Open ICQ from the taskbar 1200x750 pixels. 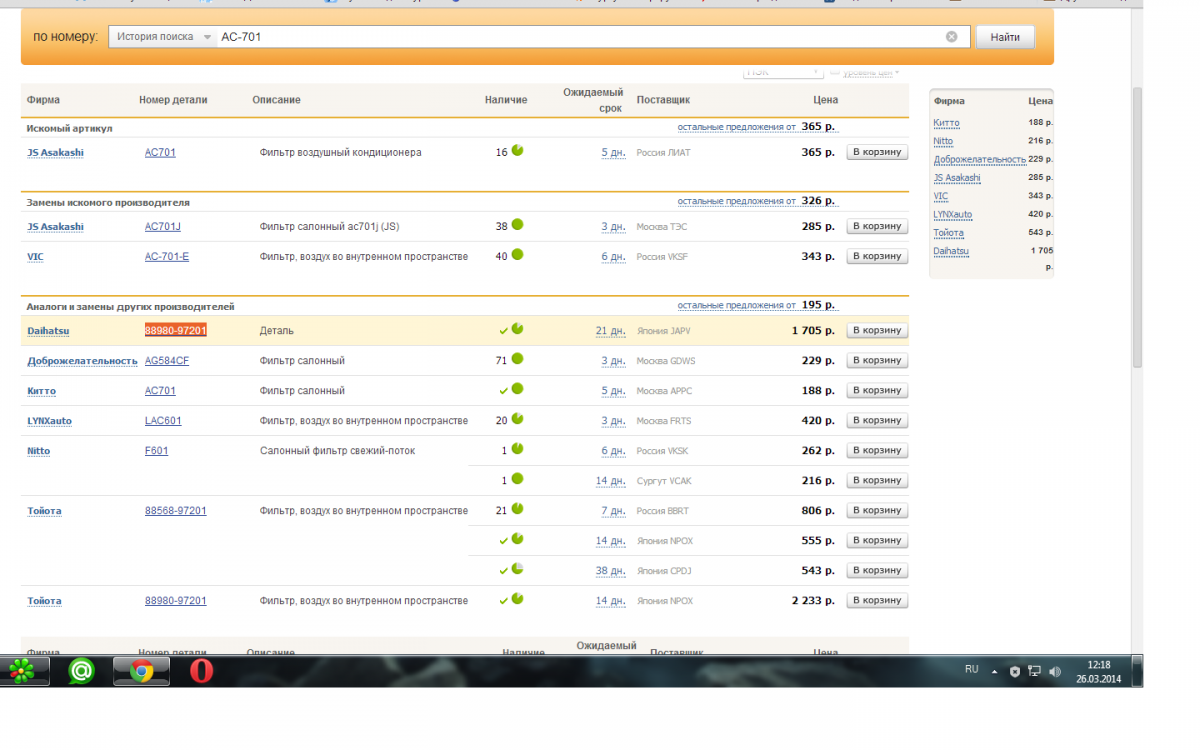pos(22,671)
